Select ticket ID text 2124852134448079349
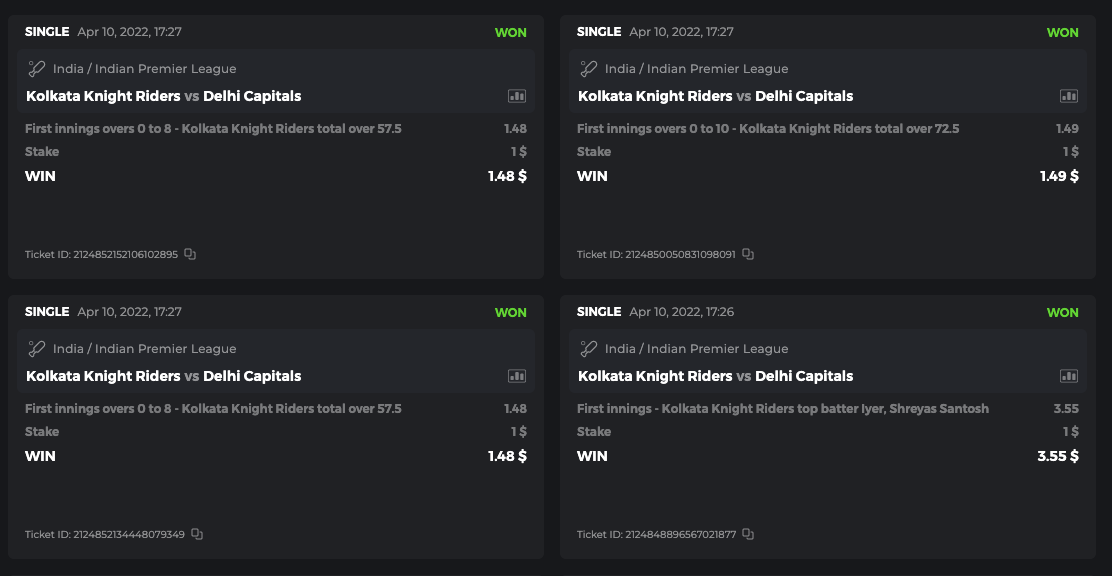This screenshot has width=1112, height=576. point(128,534)
